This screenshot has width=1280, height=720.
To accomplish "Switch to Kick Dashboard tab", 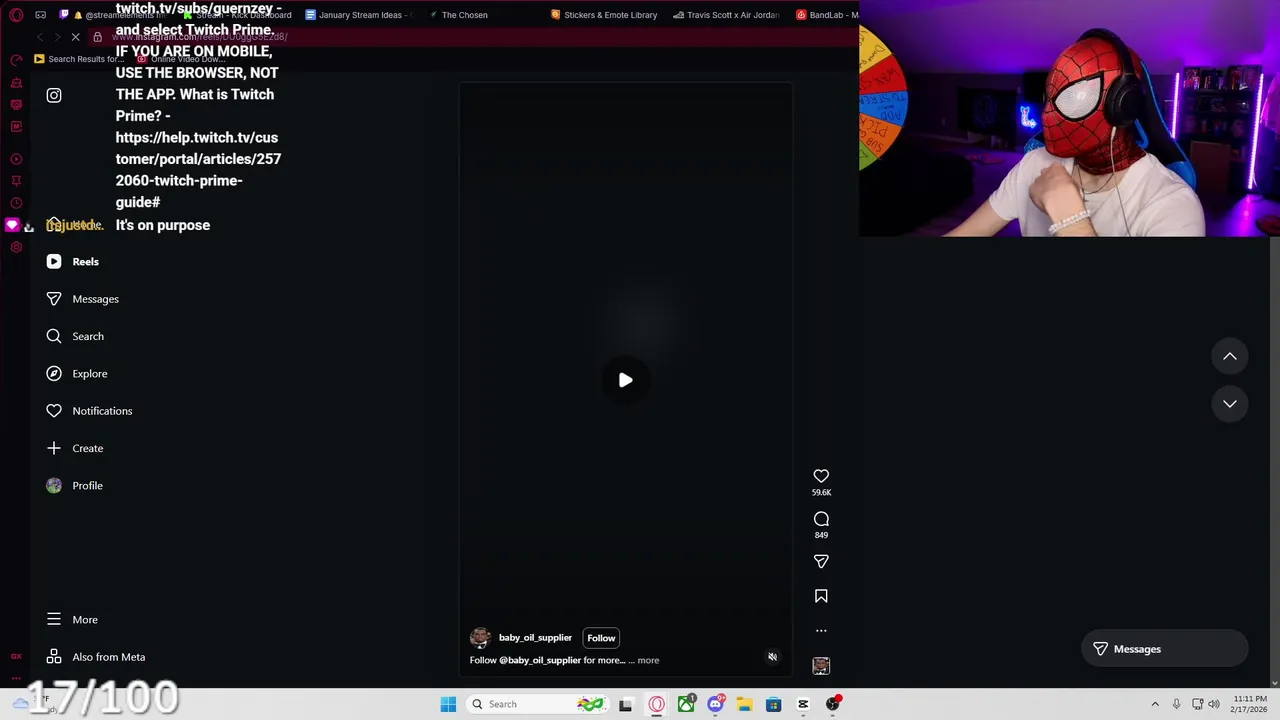I will (x=238, y=15).
